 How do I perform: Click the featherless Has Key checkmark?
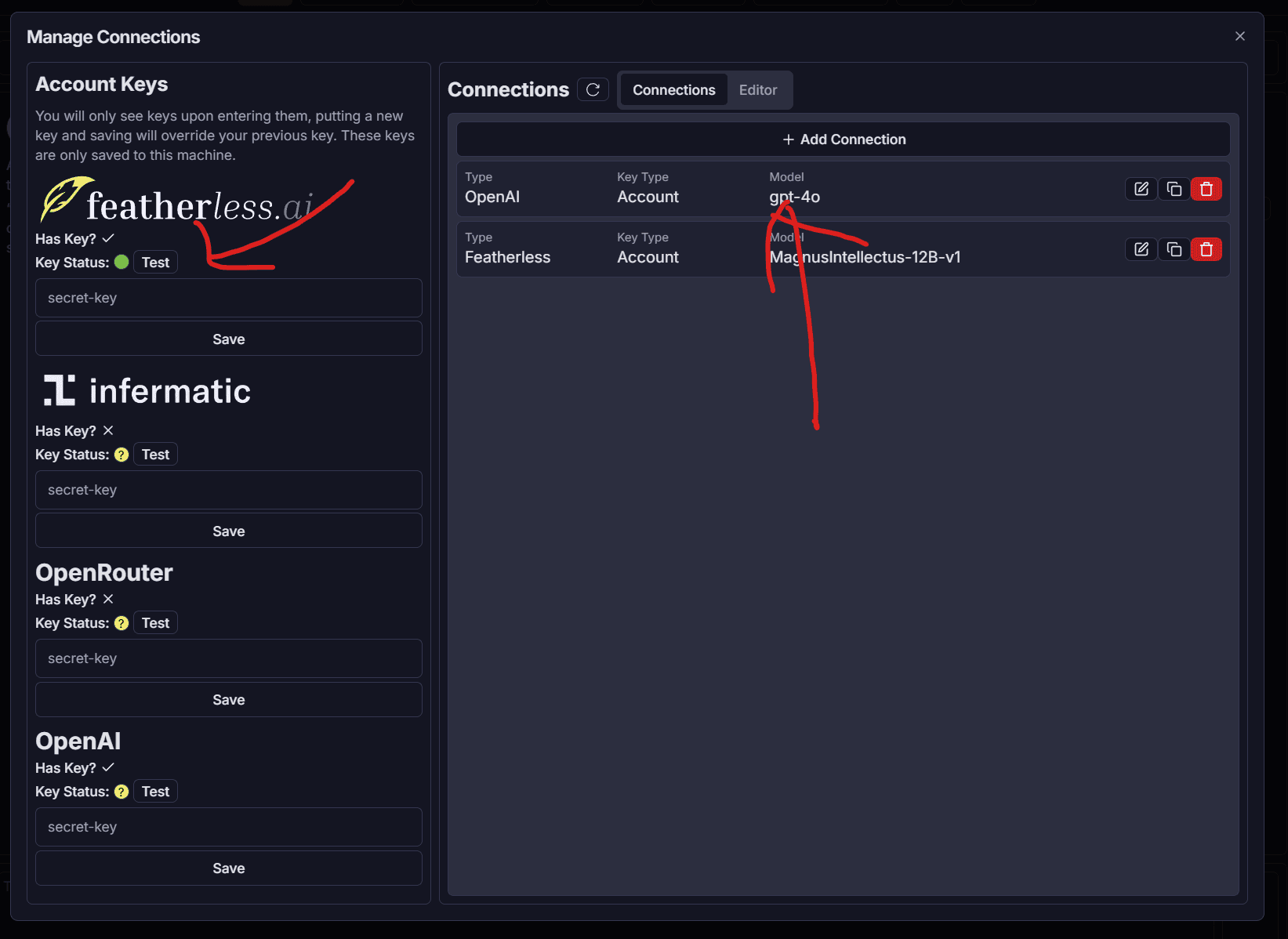108,238
